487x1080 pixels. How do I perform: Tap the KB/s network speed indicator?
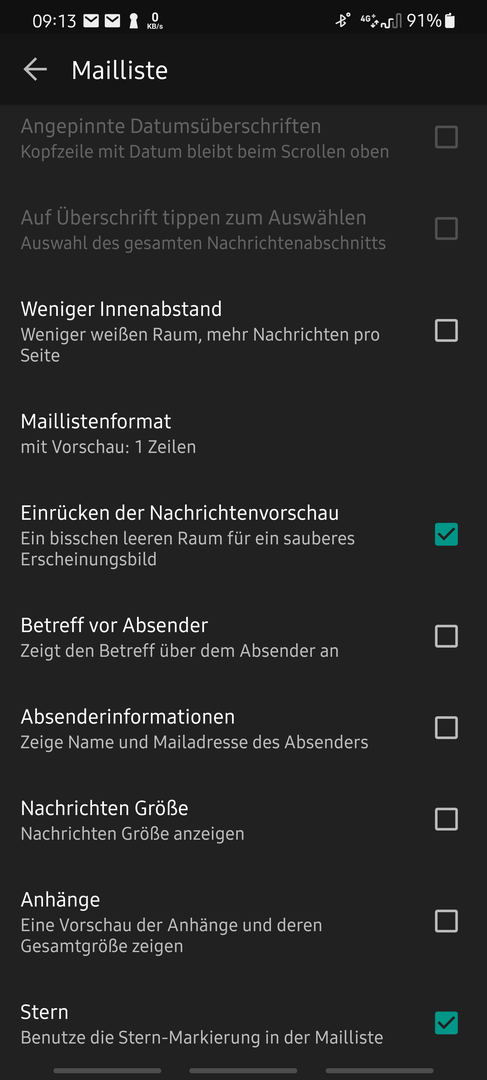(x=154, y=21)
